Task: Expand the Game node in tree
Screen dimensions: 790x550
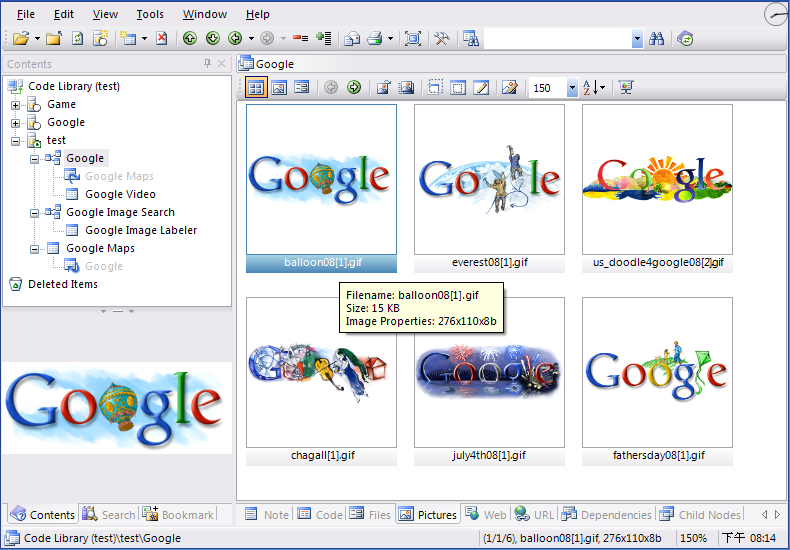Action: pyautogui.click(x=16, y=105)
